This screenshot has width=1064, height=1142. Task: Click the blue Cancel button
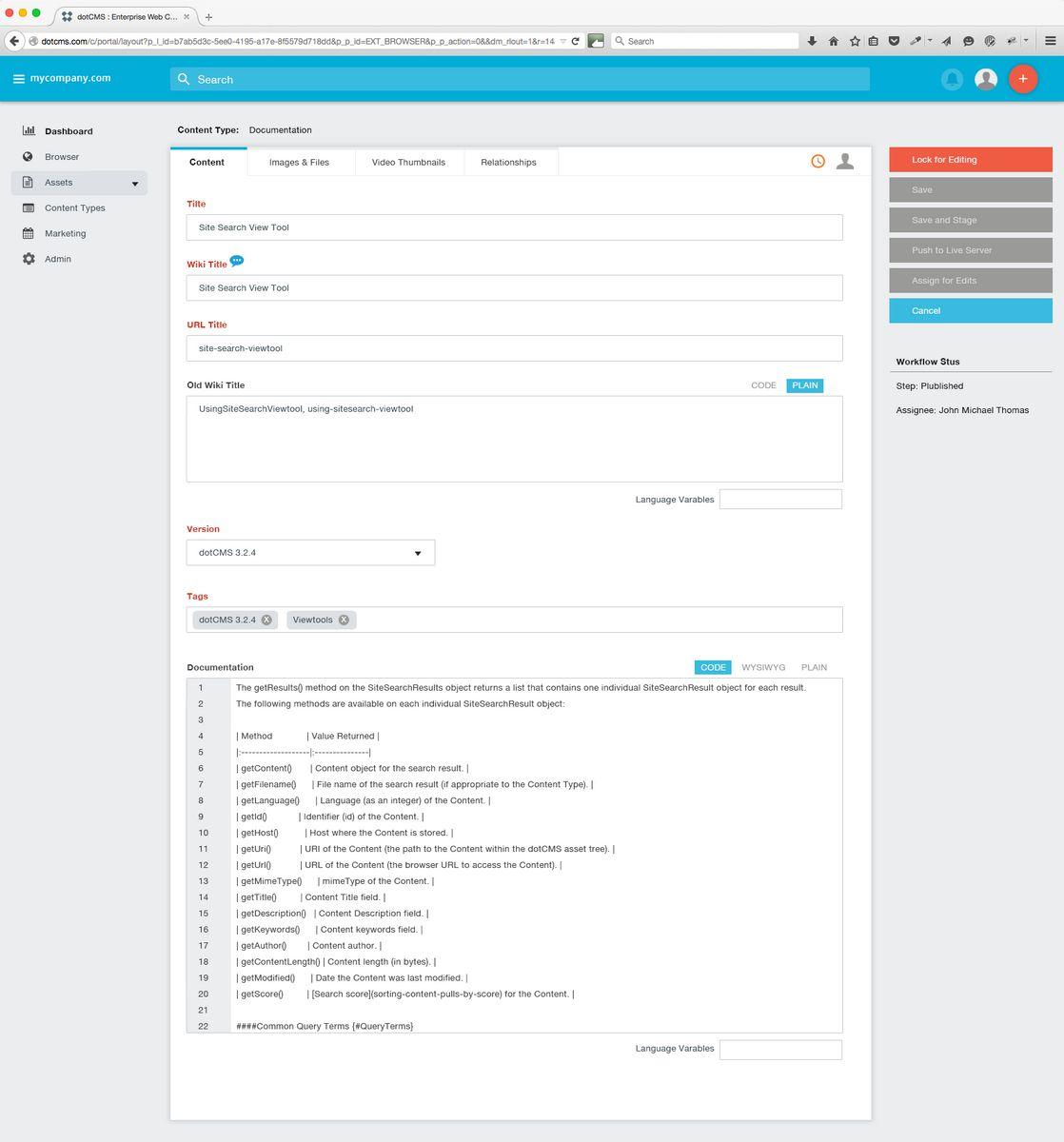970,311
